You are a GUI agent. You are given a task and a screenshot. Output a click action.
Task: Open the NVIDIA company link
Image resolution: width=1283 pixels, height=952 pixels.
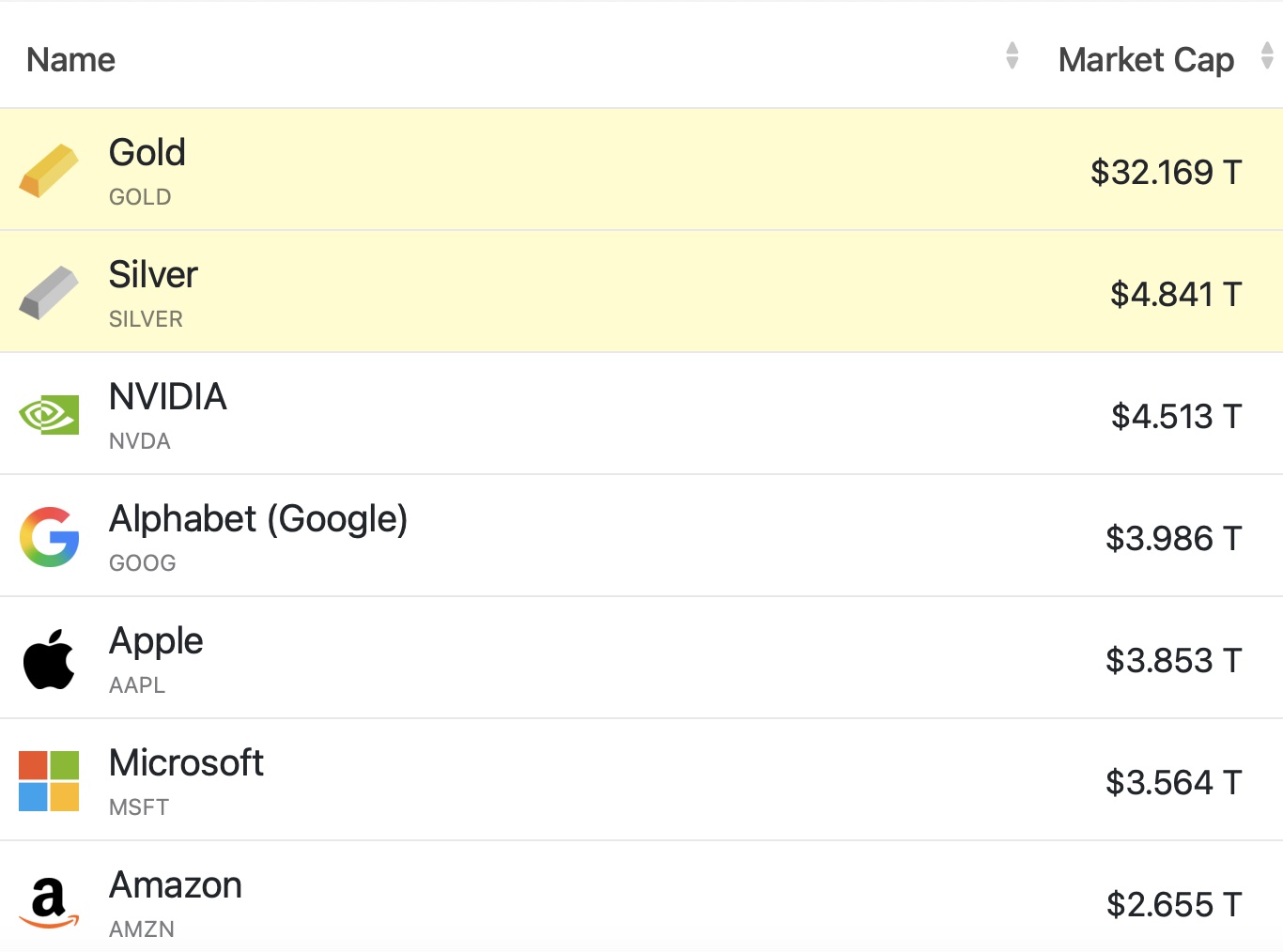pos(168,397)
